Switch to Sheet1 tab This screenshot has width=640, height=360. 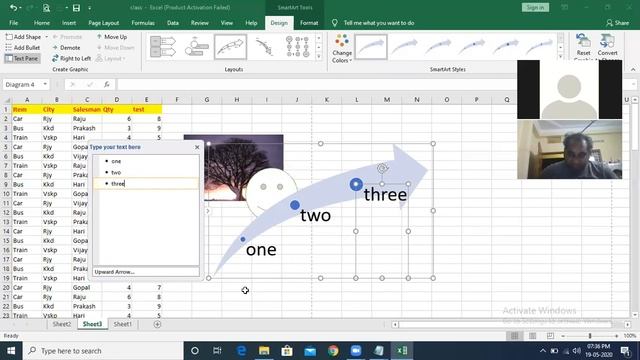(x=122, y=324)
